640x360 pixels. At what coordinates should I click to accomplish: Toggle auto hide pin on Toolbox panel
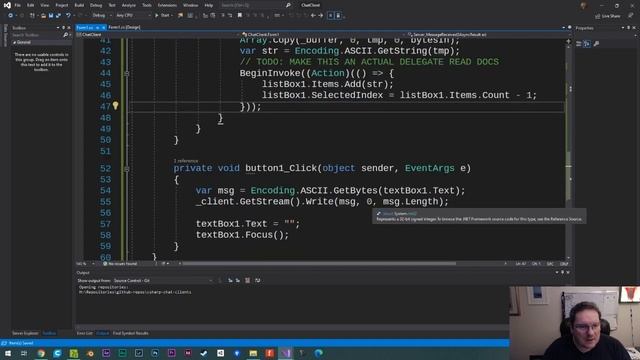pos(63,28)
